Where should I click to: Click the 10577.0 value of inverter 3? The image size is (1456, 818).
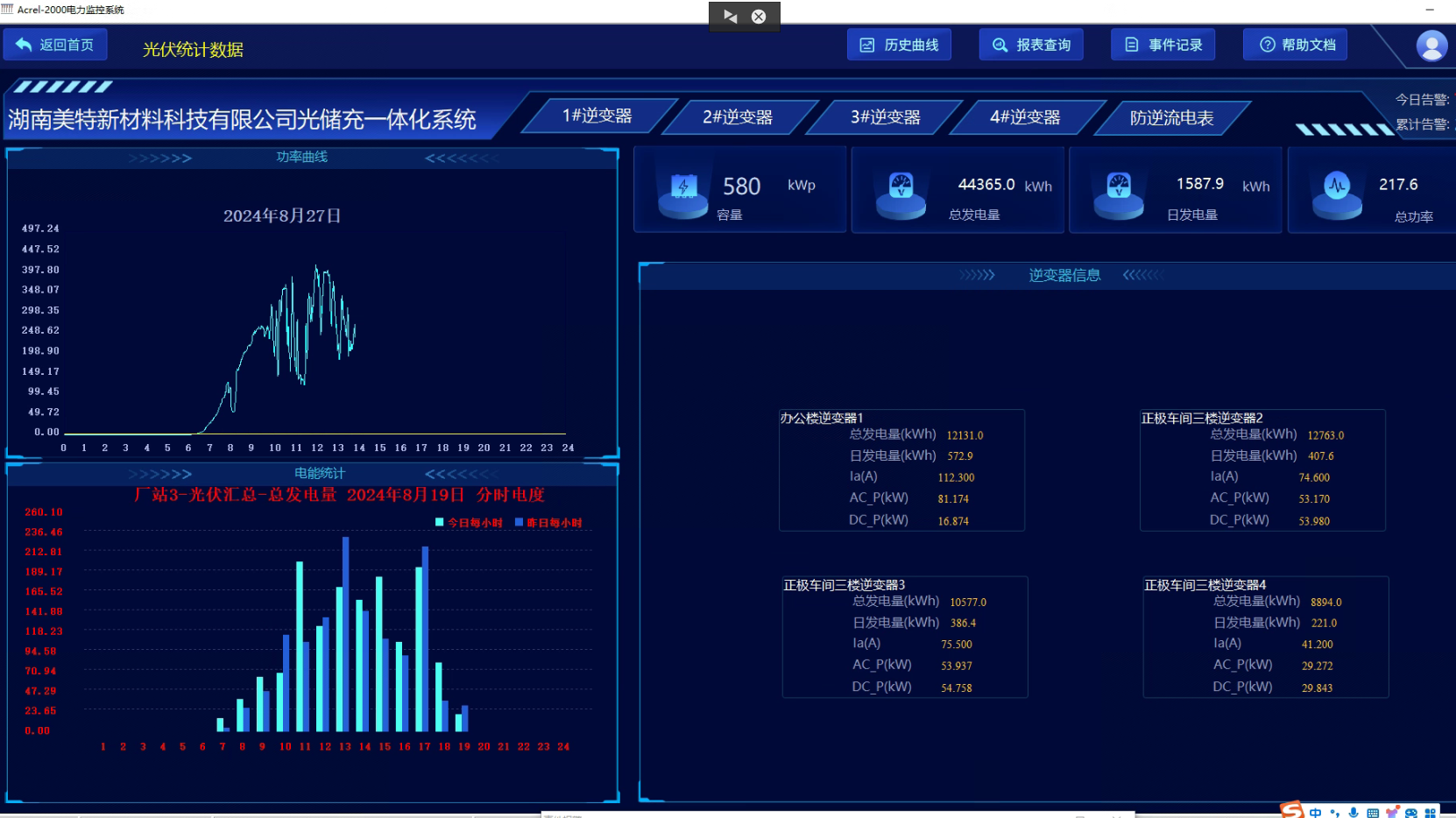(968, 603)
